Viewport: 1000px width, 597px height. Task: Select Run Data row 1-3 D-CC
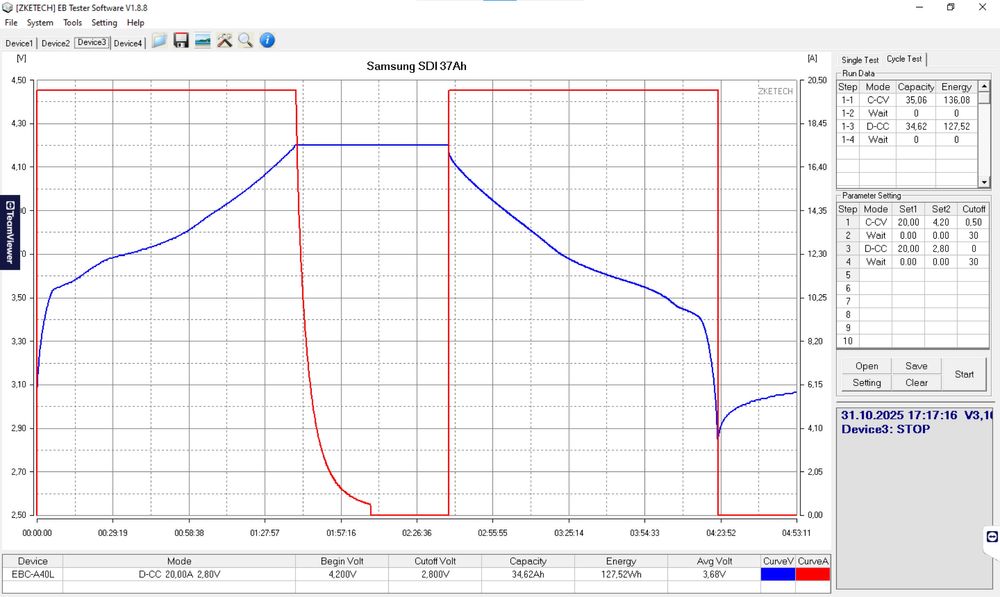click(x=906, y=126)
